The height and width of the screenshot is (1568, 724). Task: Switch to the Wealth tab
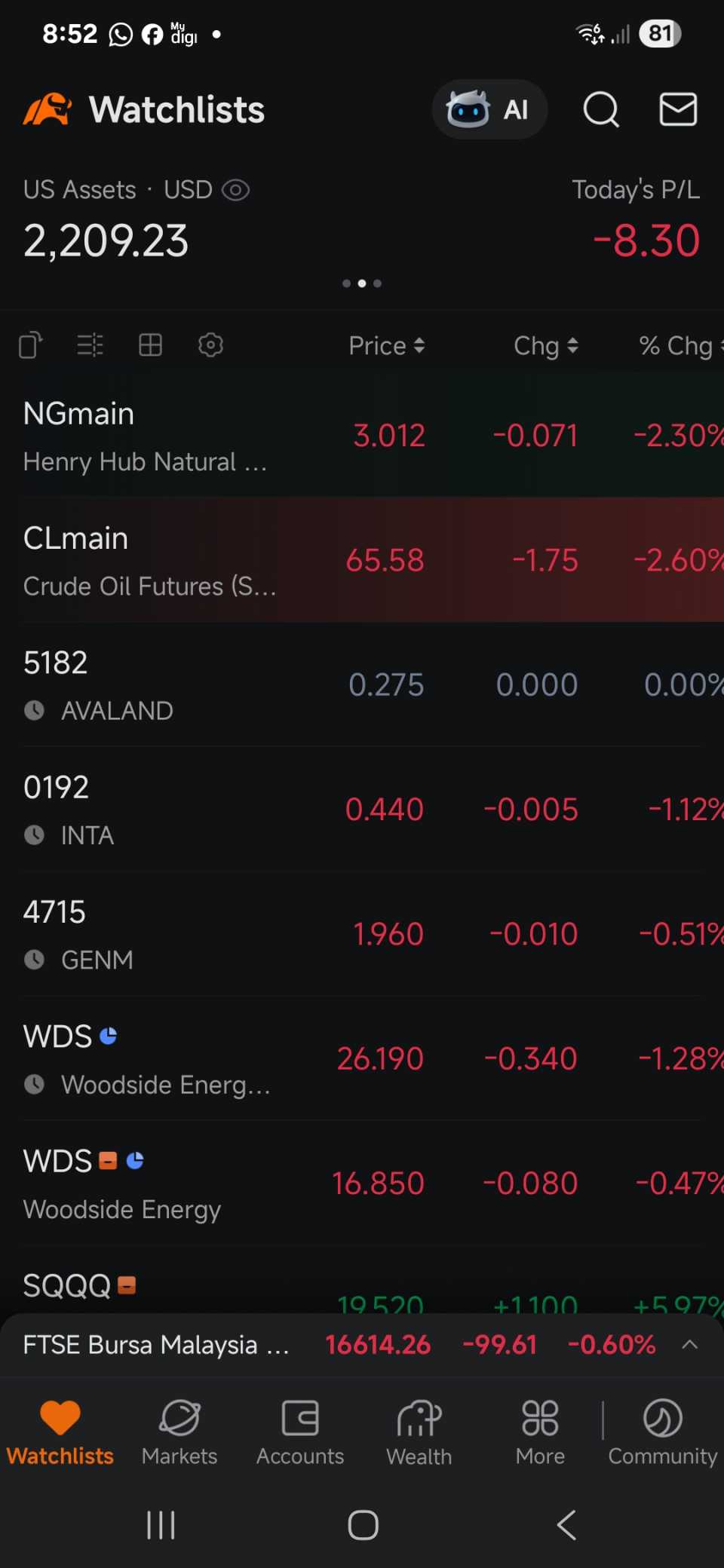(419, 1432)
